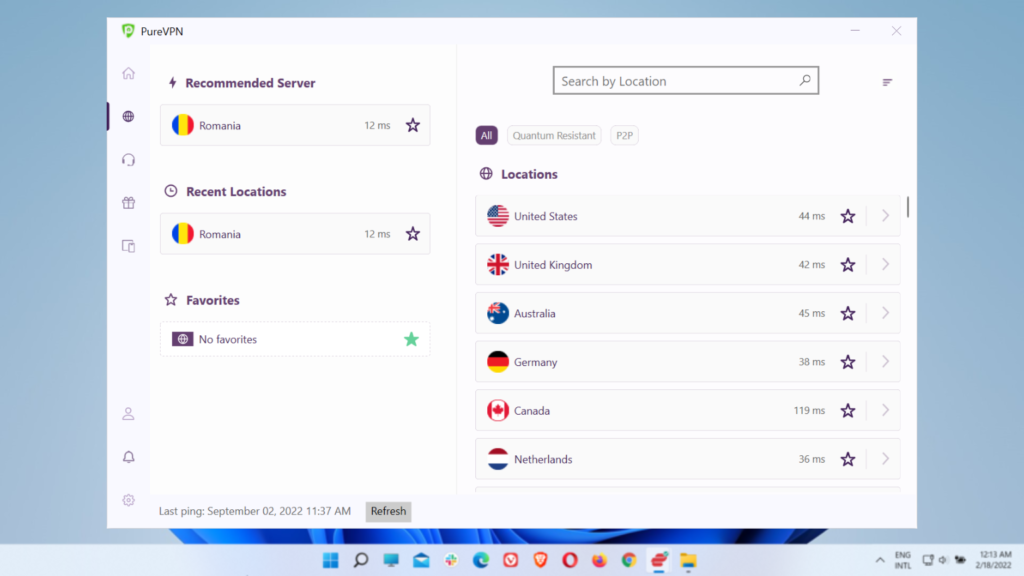This screenshot has height=576, width=1024.
Task: Click the search magnifier icon in location box
Action: pyautogui.click(x=805, y=80)
